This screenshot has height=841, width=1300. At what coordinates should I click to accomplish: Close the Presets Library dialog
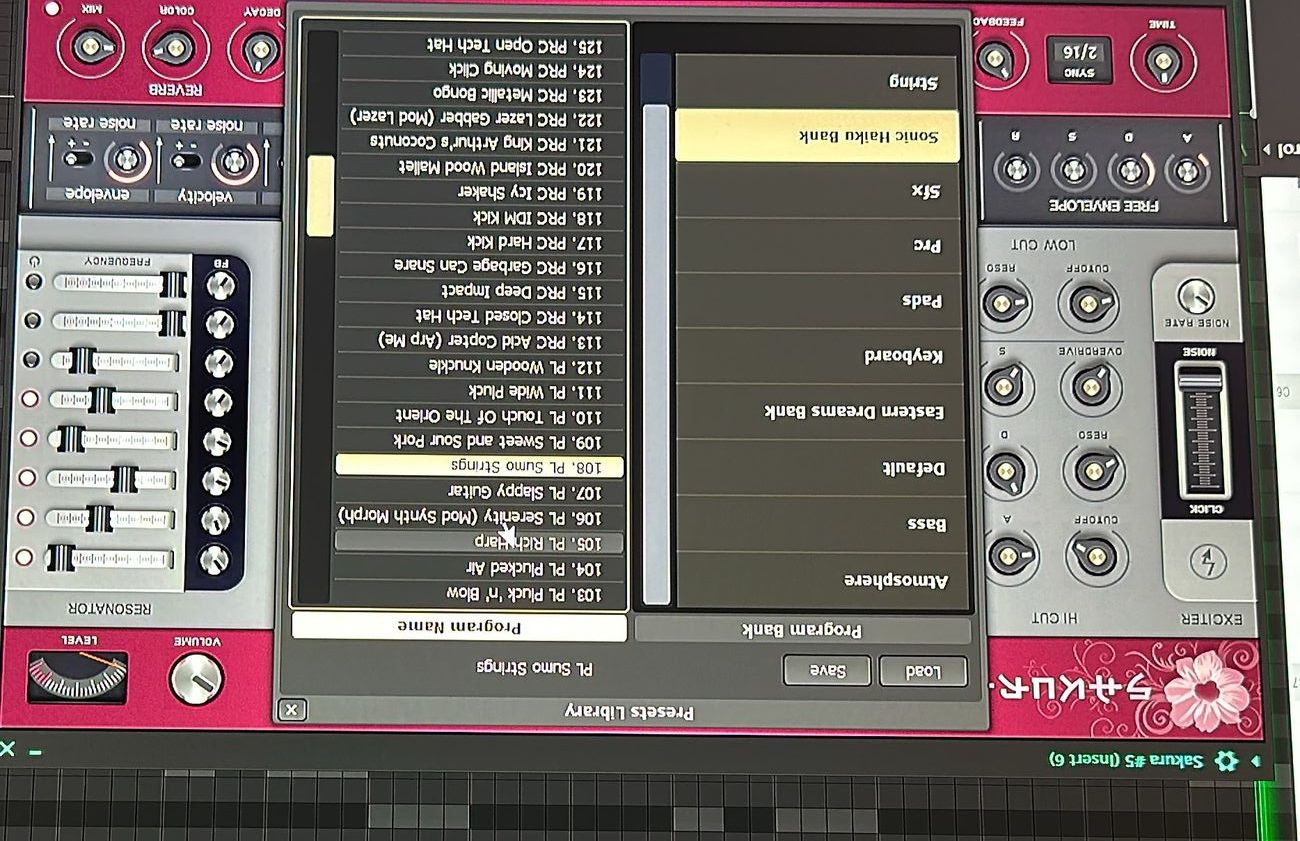[x=291, y=710]
